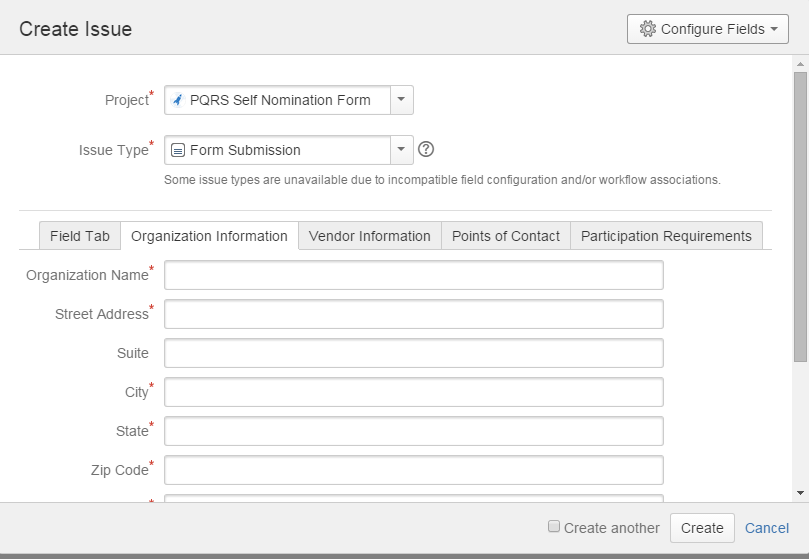This screenshot has width=809, height=559.
Task: Open the Configure Fields dropdown
Action: pyautogui.click(x=708, y=29)
